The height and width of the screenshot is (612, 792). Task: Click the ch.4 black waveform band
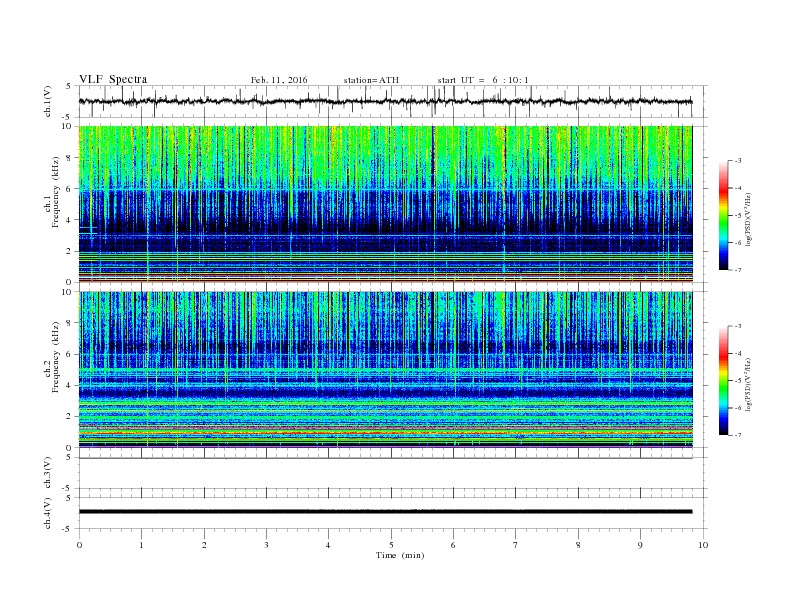point(385,512)
